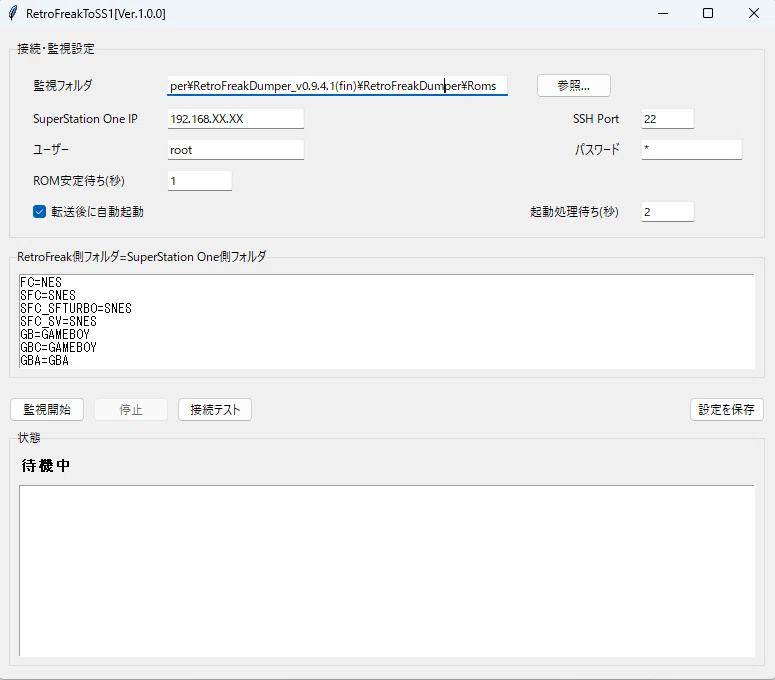Screen dimensions: 775x680
Task: Click the GBC=GAMEBOY mapping line
Action: (x=58, y=347)
